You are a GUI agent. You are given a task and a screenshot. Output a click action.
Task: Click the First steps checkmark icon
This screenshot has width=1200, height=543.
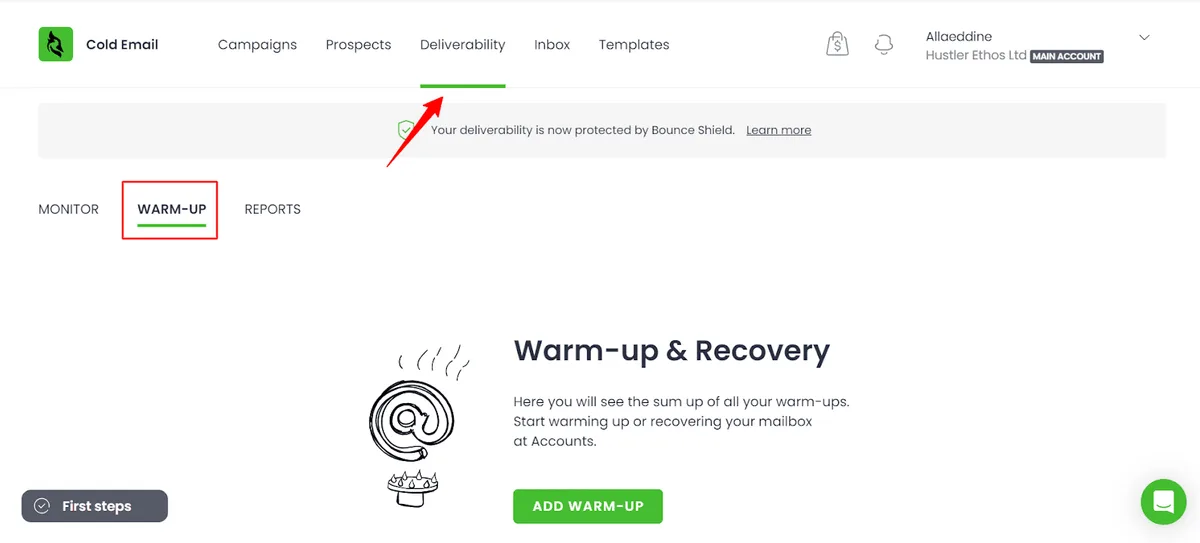[42, 506]
